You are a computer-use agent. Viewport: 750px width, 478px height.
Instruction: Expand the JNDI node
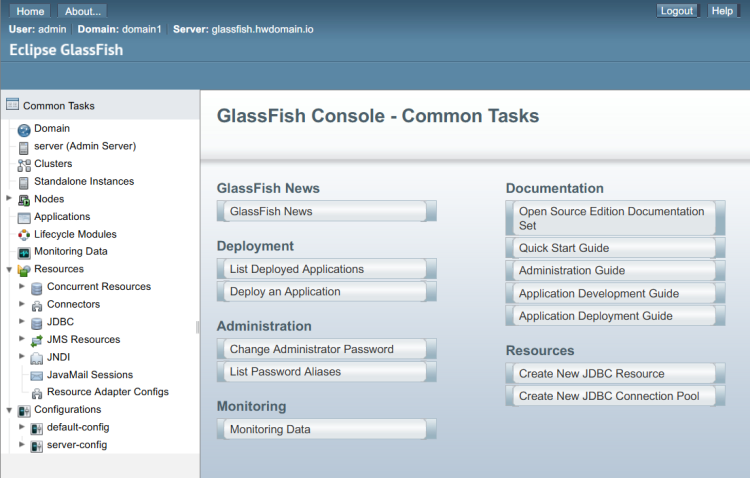click(x=22, y=356)
